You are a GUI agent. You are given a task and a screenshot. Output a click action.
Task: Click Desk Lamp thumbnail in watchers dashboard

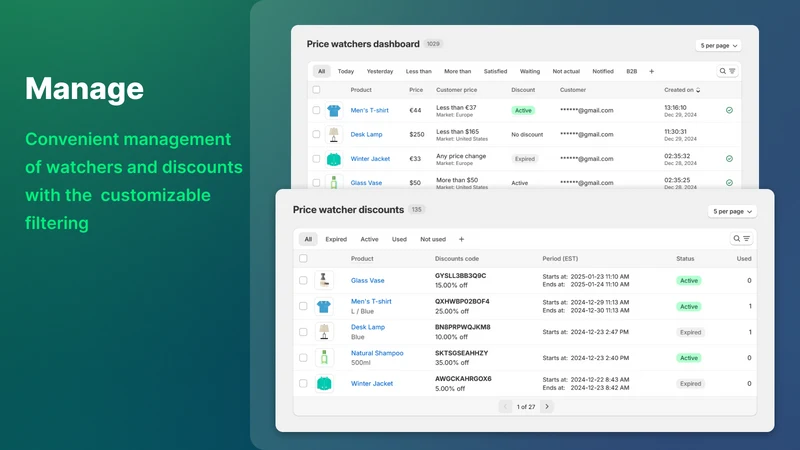tap(334, 135)
